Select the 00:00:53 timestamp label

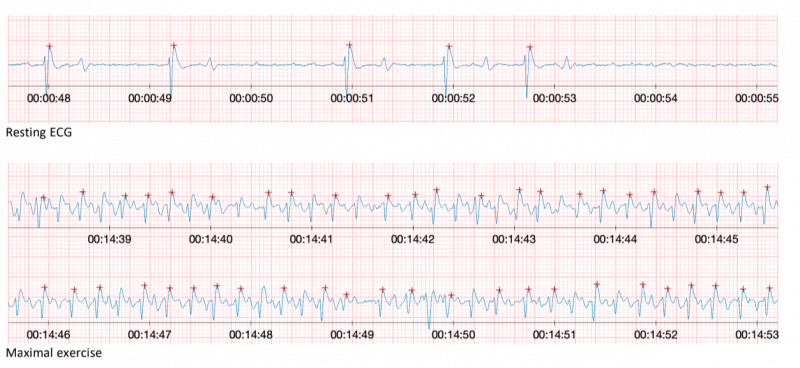click(554, 99)
